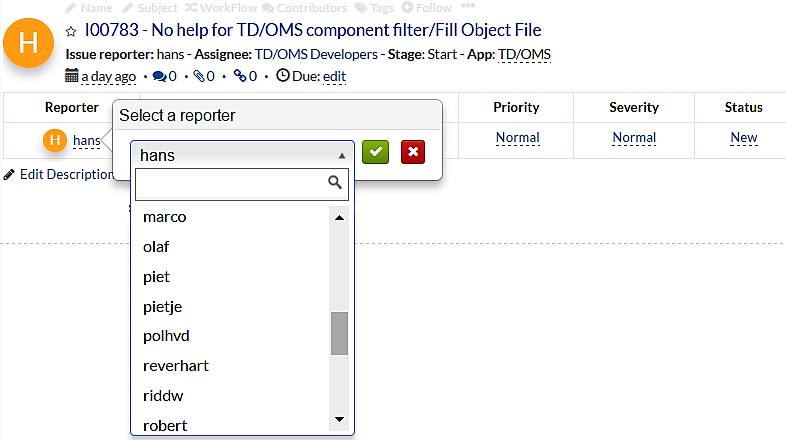Edit the Due date link
Image resolution: width=786 pixels, height=440 pixels.
334,76
